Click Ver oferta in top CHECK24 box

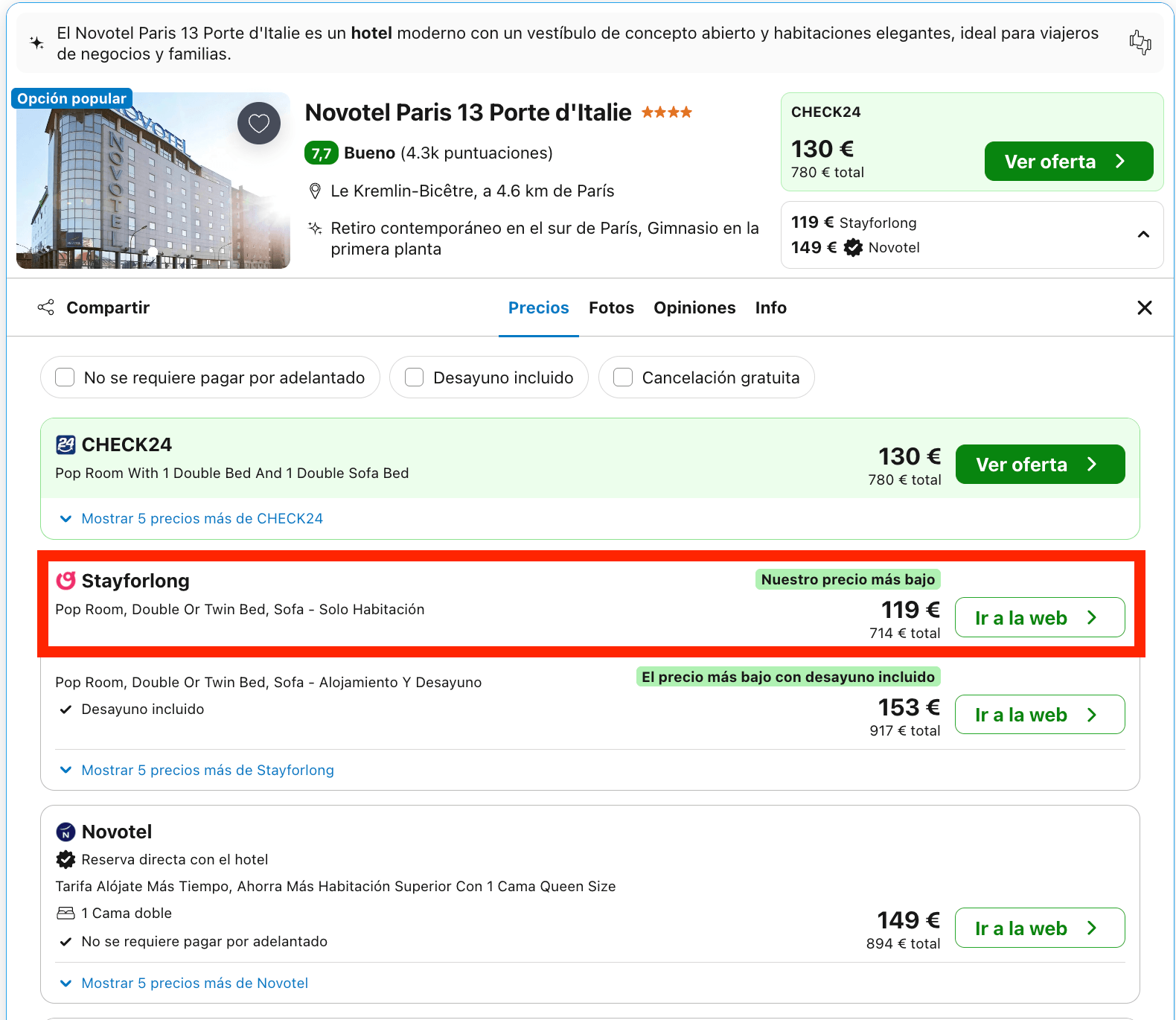1069,162
